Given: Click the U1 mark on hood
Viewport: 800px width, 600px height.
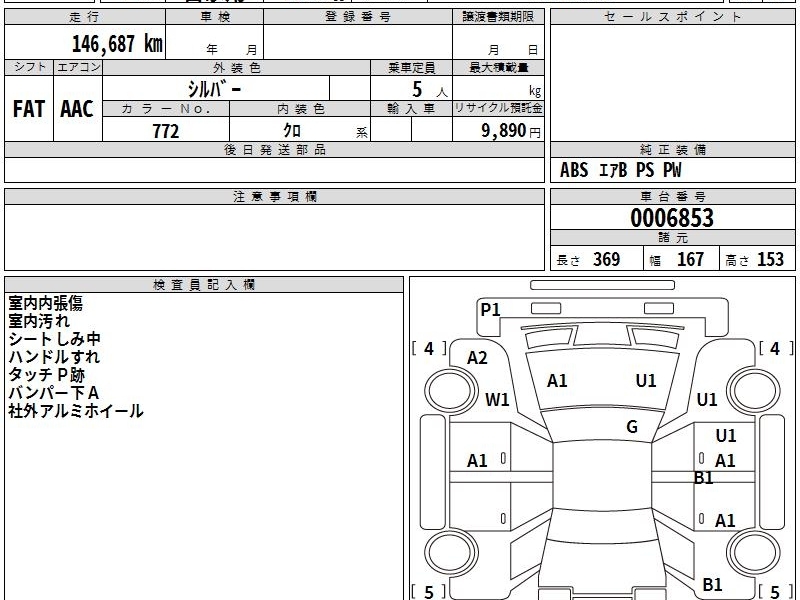Looking at the screenshot, I should pyautogui.click(x=646, y=381).
